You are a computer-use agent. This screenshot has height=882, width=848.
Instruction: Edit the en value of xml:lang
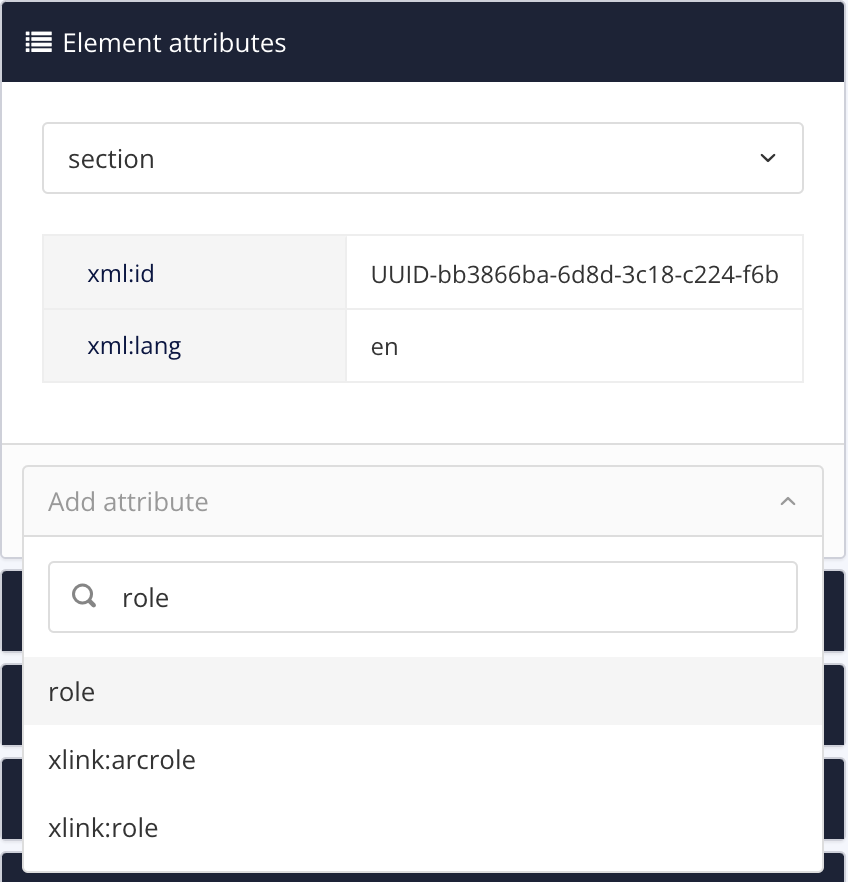tap(573, 346)
